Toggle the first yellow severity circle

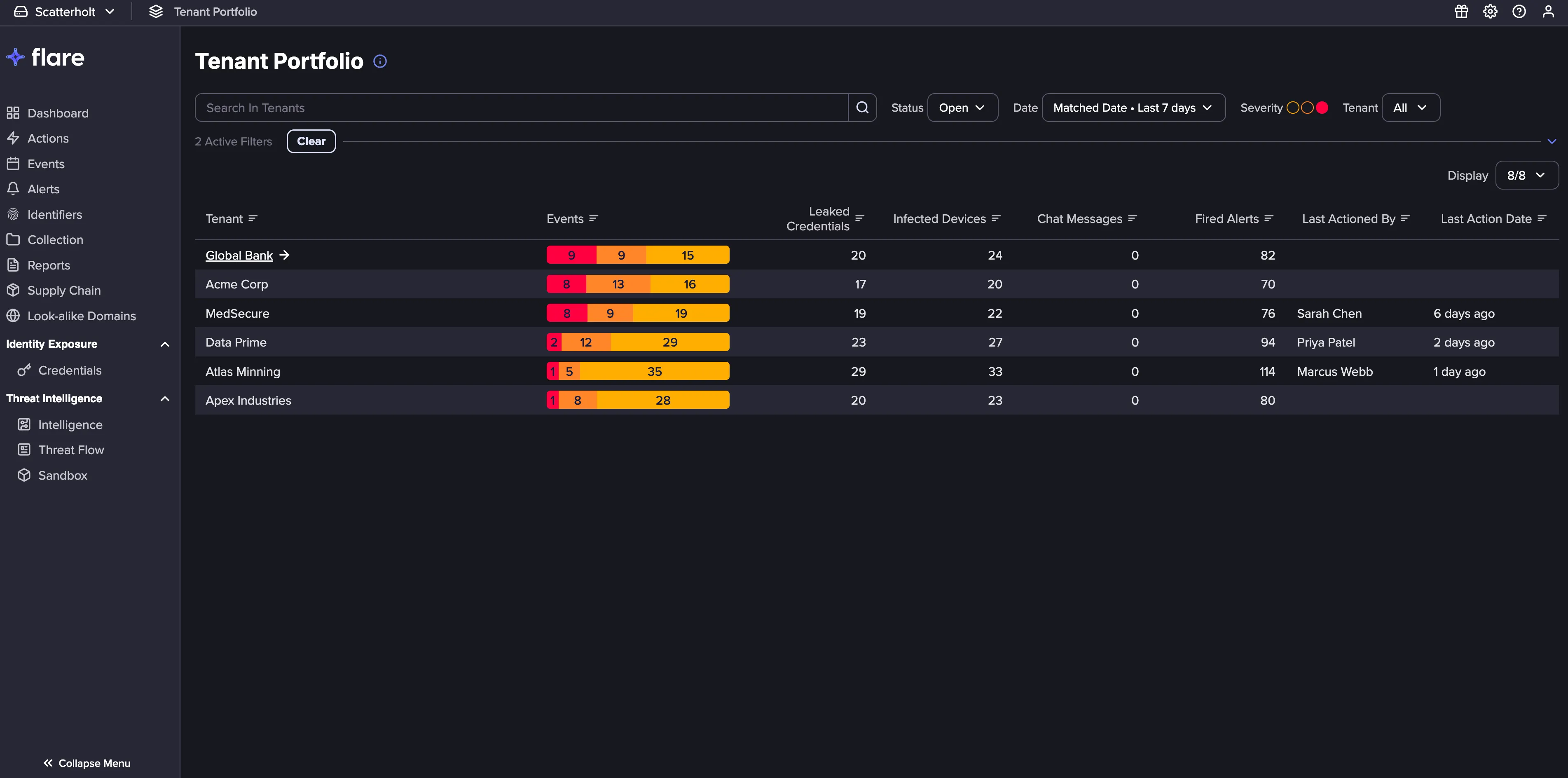tap(1292, 108)
